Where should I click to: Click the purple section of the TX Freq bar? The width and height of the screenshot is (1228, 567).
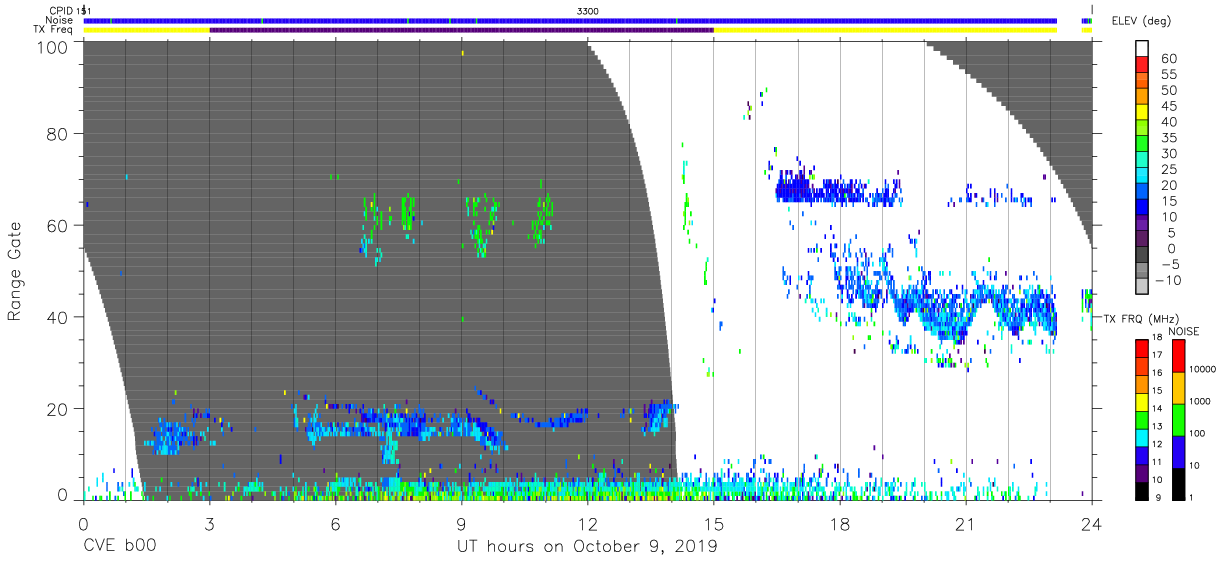click(x=461, y=30)
